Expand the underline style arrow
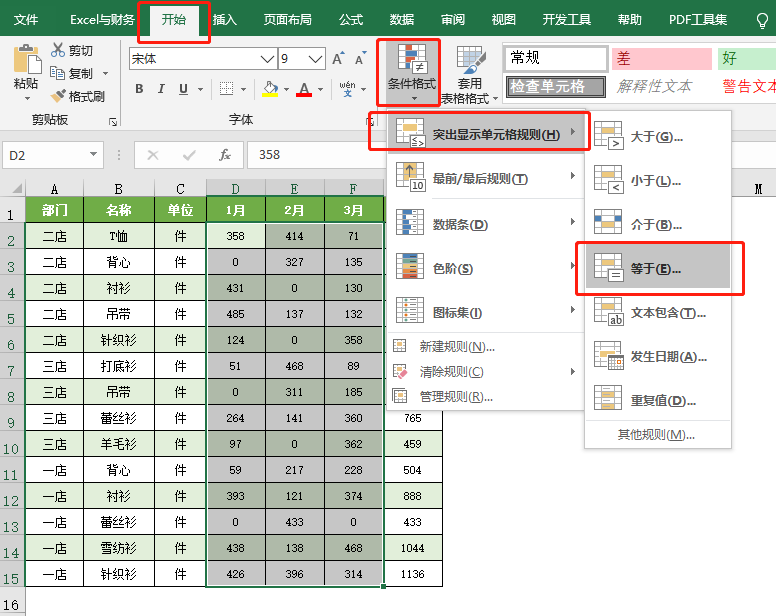Viewport: 776px width, 616px height. pyautogui.click(x=200, y=90)
